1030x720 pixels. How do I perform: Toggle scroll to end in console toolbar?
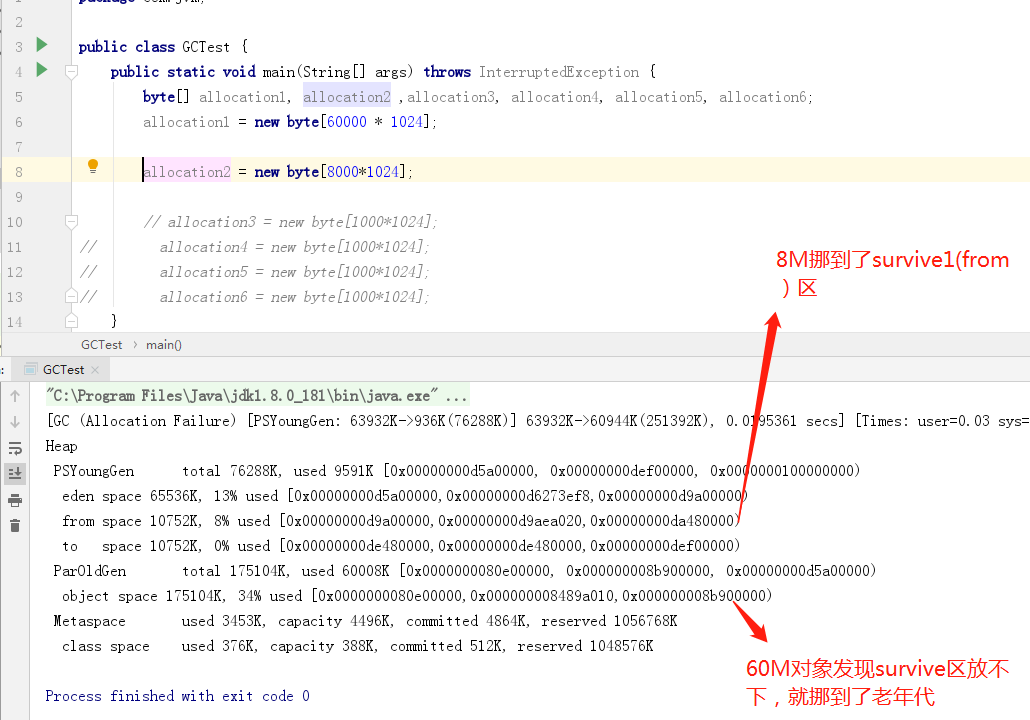click(x=15, y=474)
